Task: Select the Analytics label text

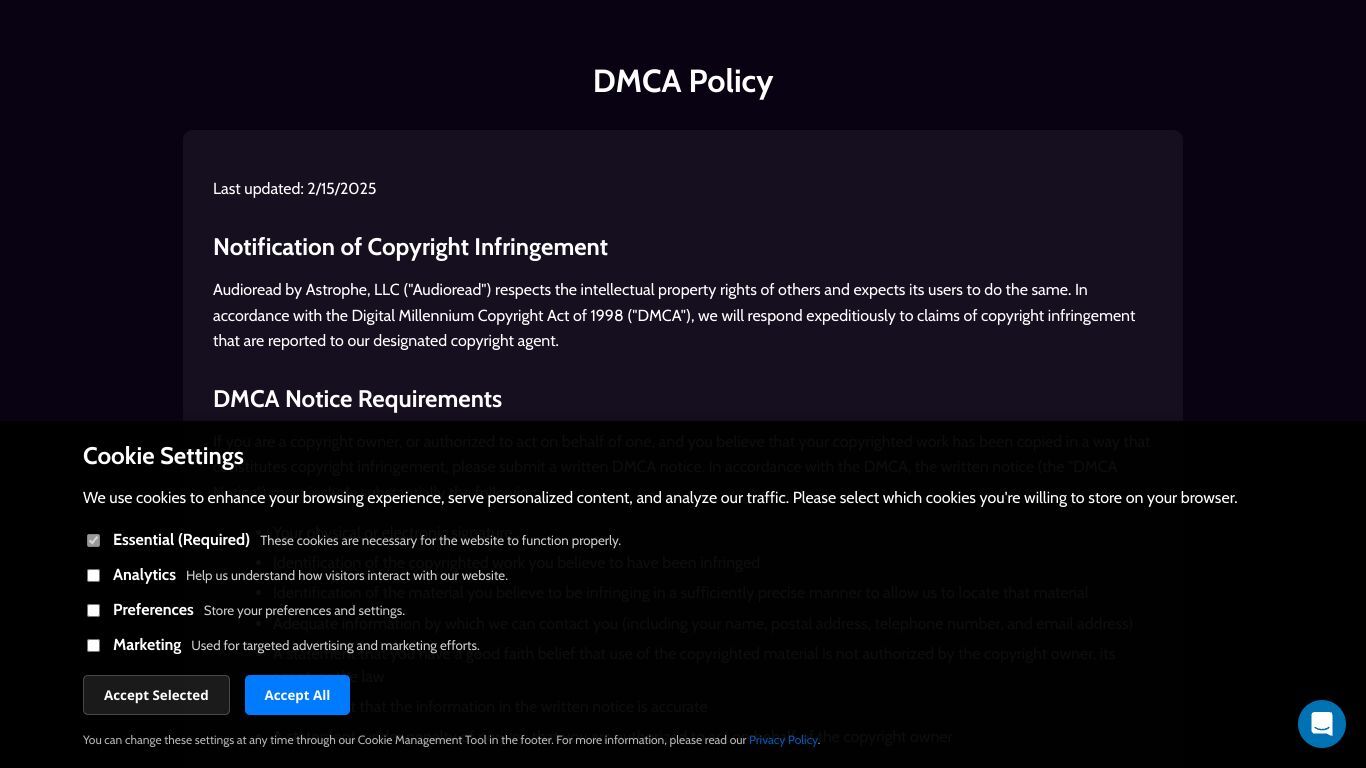Action: tap(144, 575)
